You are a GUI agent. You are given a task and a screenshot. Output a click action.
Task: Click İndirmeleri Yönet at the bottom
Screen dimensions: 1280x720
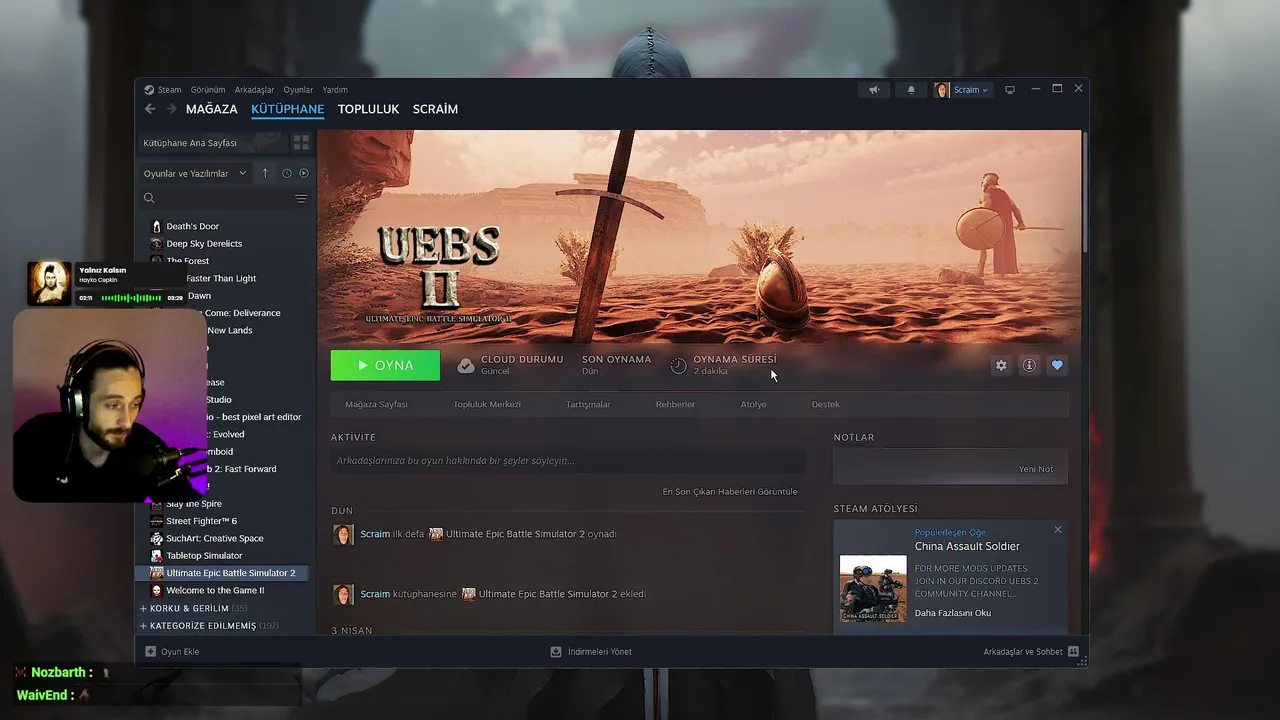point(599,651)
